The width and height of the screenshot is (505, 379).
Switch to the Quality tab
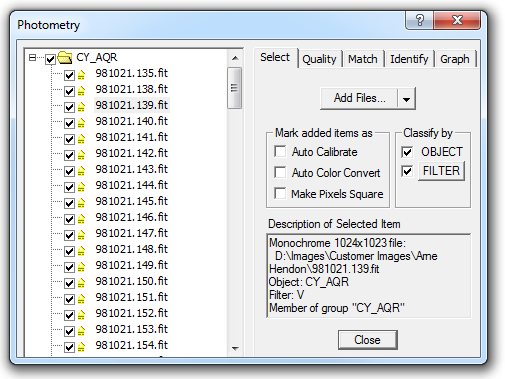tap(319, 59)
